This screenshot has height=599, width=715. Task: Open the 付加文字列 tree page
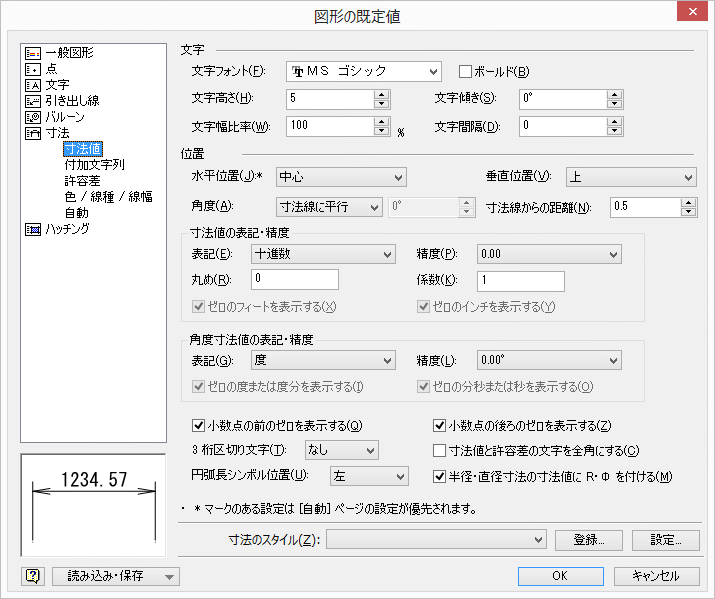click(x=94, y=165)
